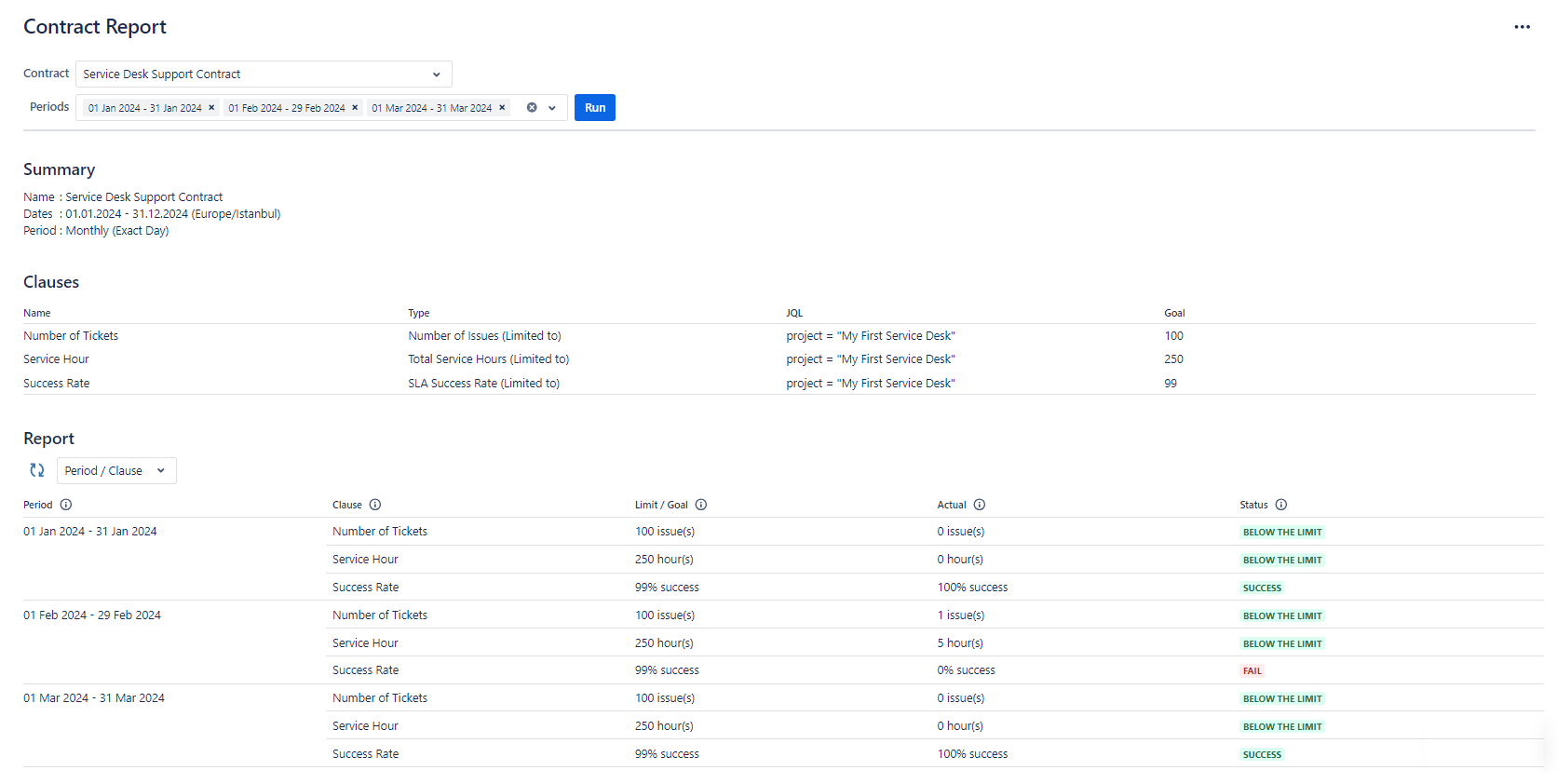The height and width of the screenshot is (784, 1557).
Task: Click info icon next to Actual header
Action: coord(980,505)
